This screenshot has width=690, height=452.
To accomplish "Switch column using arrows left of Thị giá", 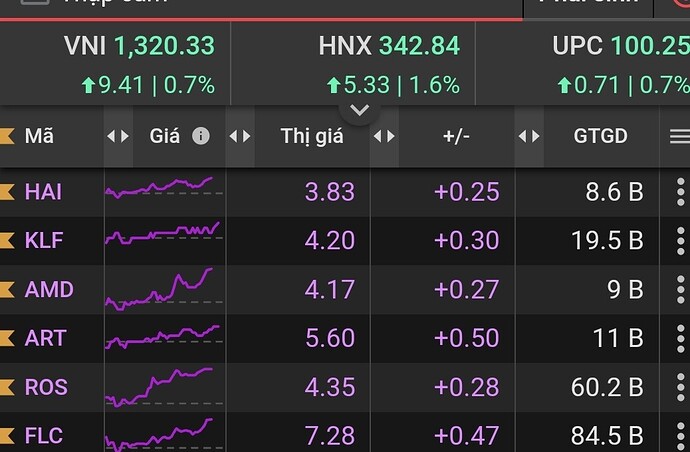I will coord(240,136).
